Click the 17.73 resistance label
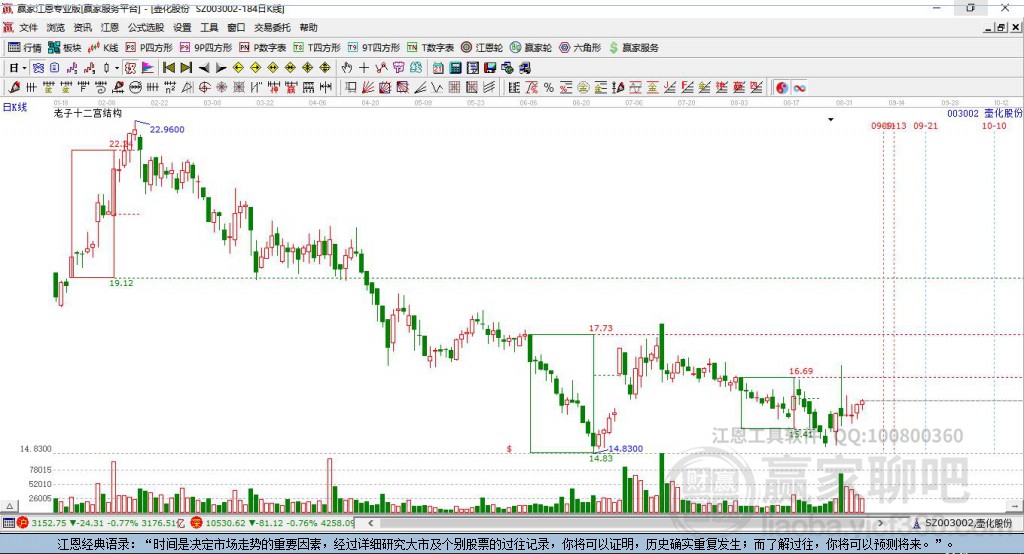Screen dimensions: 1024x554 click(x=601, y=328)
